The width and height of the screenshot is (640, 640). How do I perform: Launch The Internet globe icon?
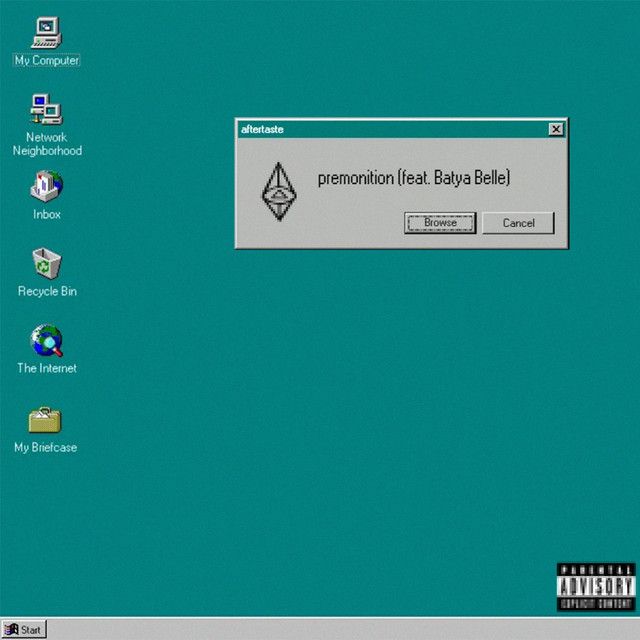click(x=47, y=340)
